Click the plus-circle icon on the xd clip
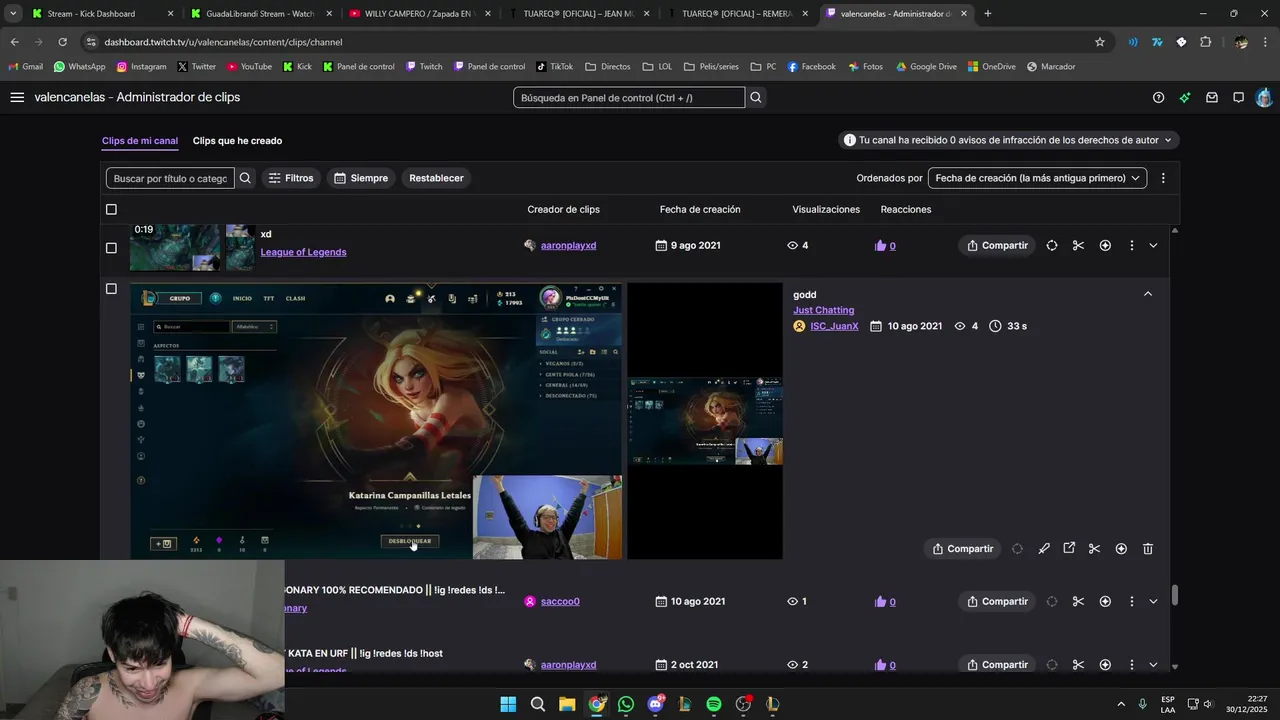 1105,245
